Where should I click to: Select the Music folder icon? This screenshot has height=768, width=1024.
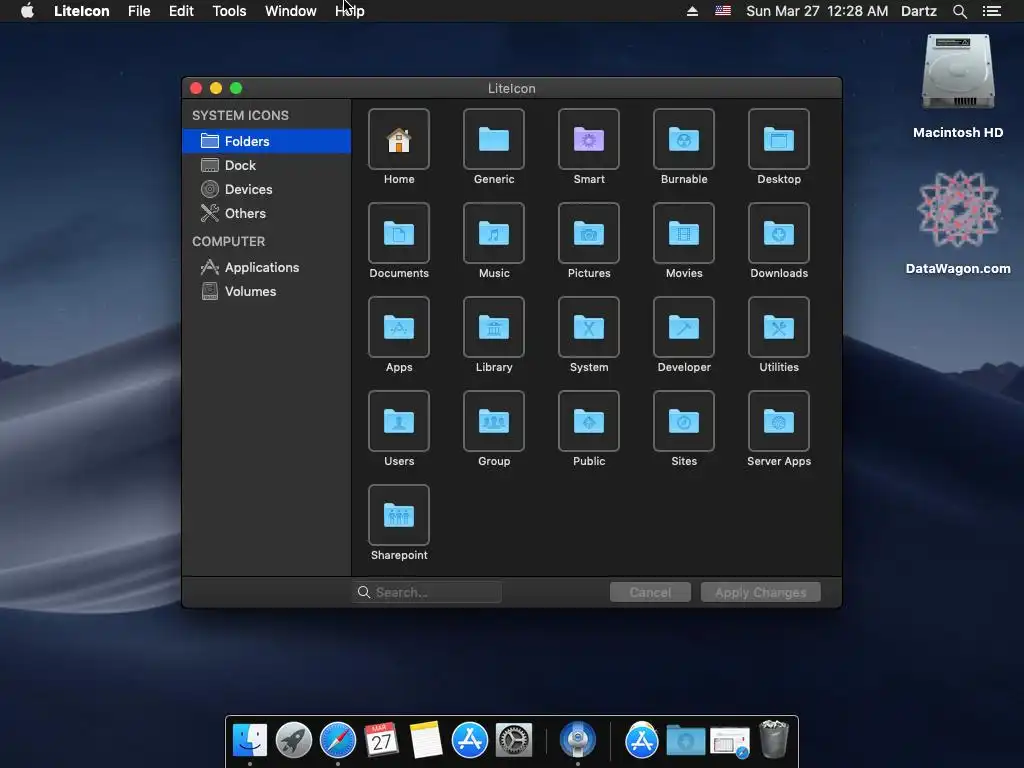(494, 233)
